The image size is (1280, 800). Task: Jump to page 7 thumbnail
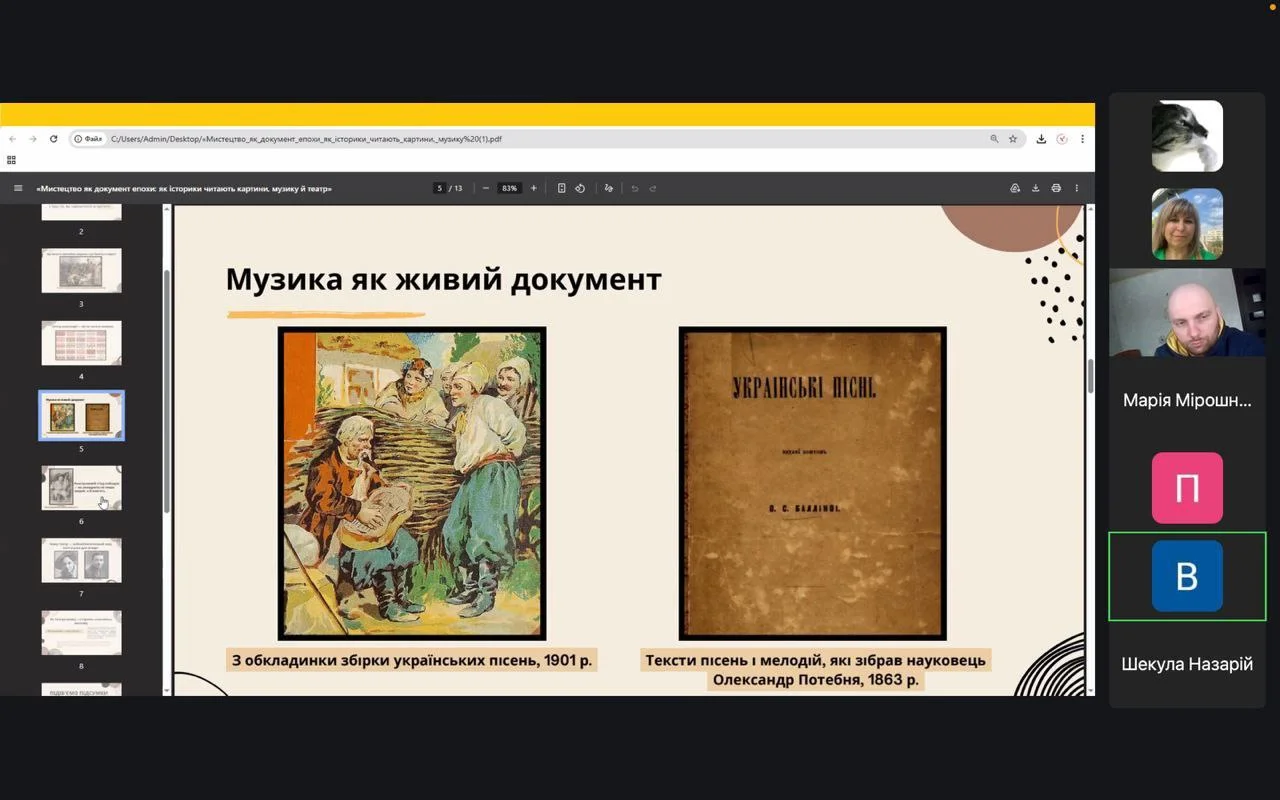pos(81,560)
